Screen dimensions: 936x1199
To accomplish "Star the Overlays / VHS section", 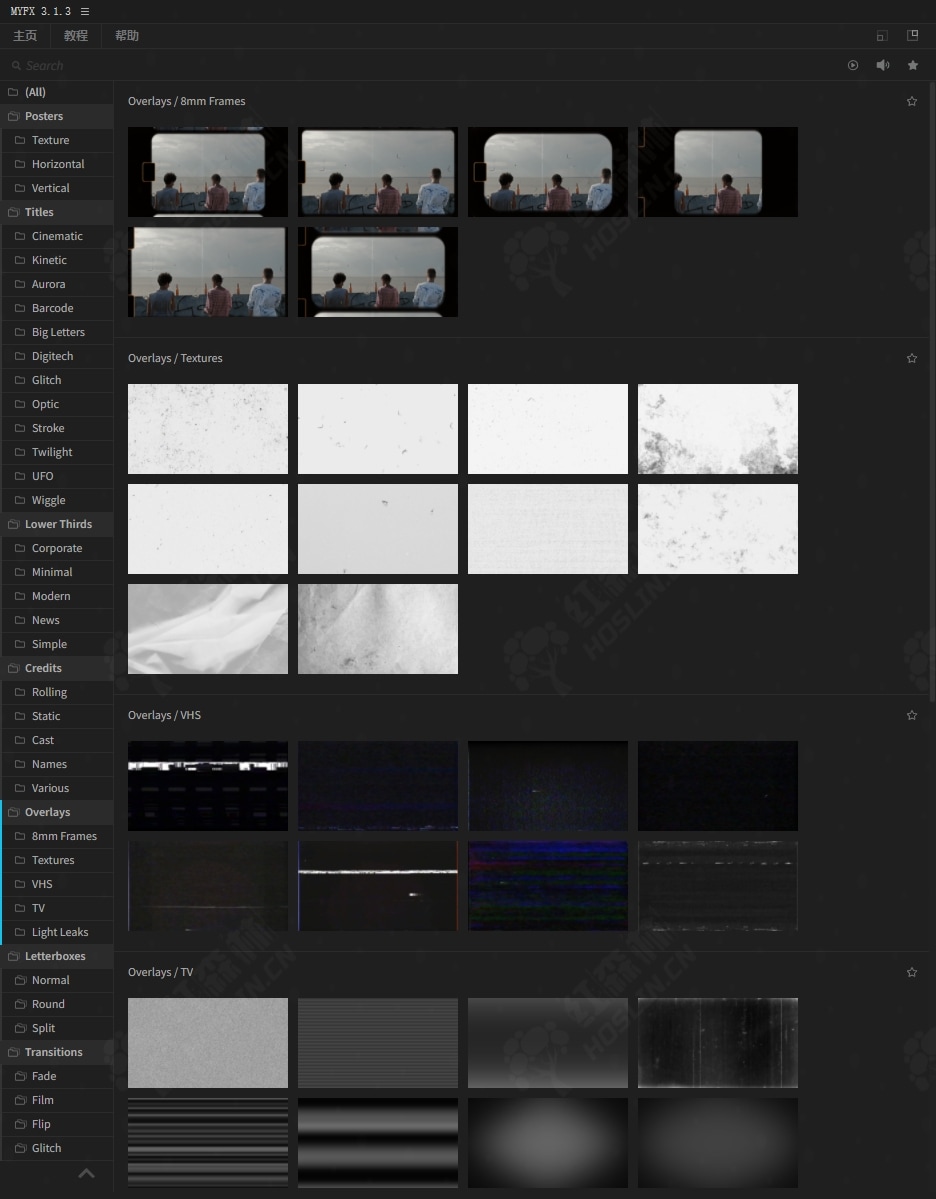I will pos(911,715).
